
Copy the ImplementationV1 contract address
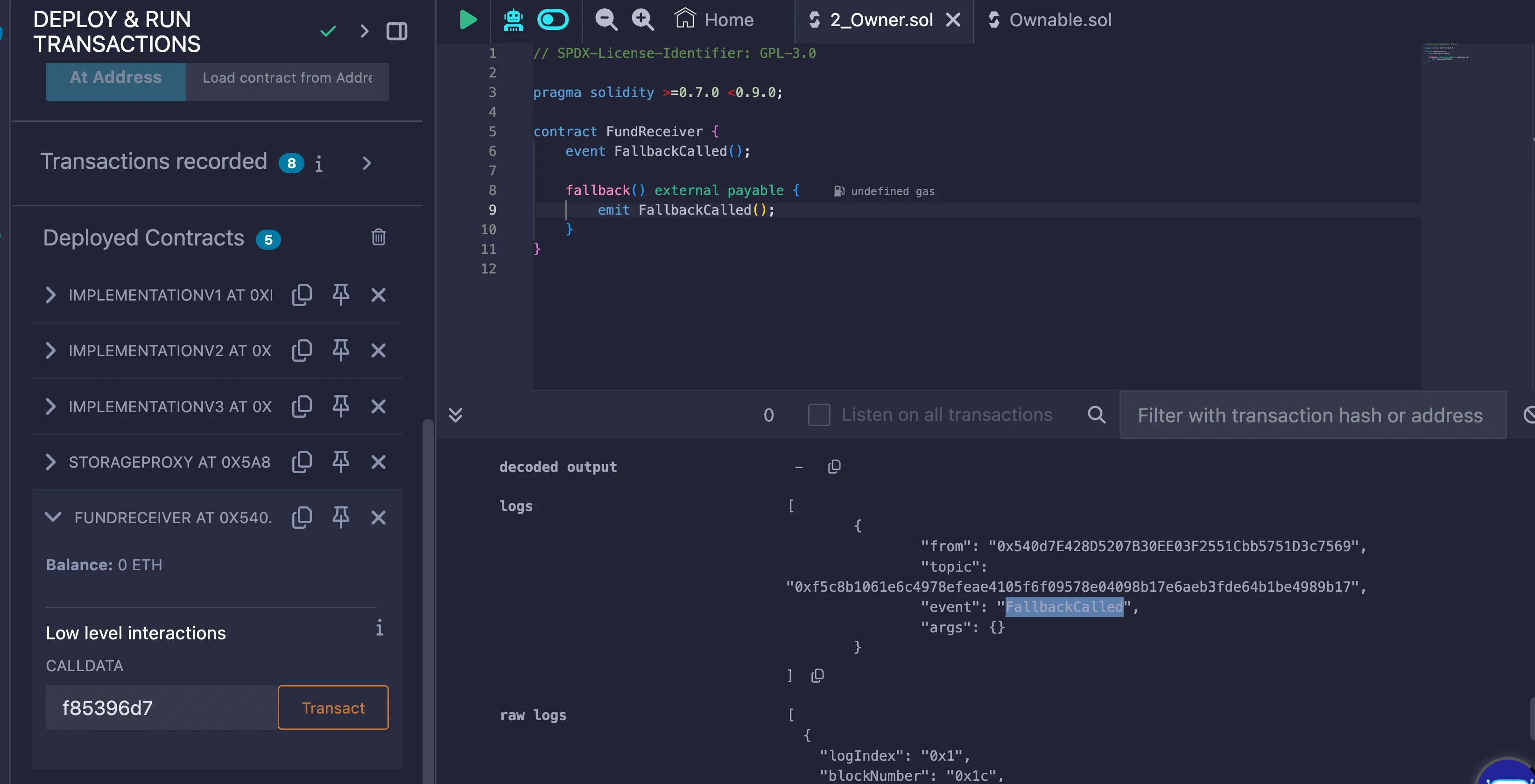(x=302, y=294)
